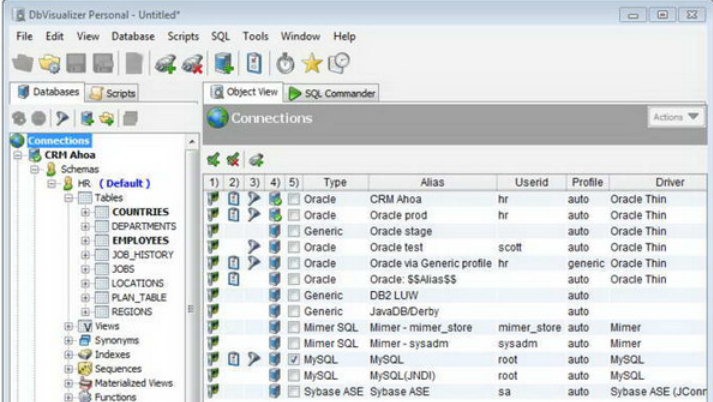Expand the Views tree node
The image size is (713, 402).
coord(69,326)
